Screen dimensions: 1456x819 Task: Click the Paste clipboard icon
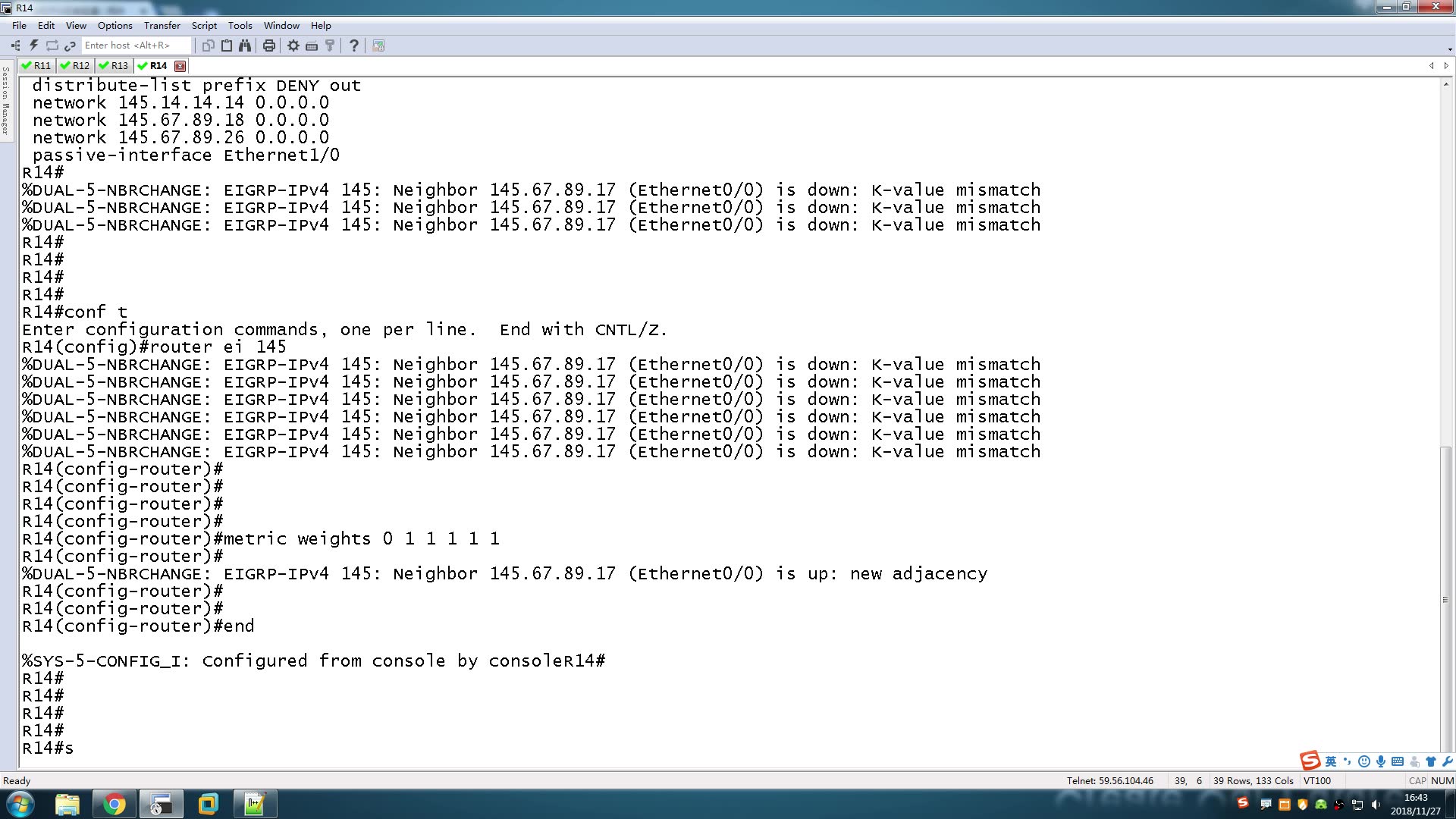[227, 45]
